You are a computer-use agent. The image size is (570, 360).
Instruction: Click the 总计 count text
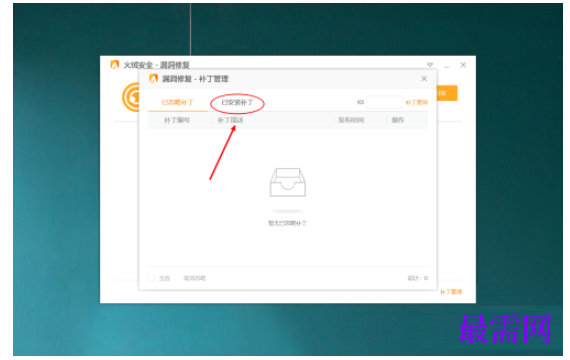(x=417, y=278)
